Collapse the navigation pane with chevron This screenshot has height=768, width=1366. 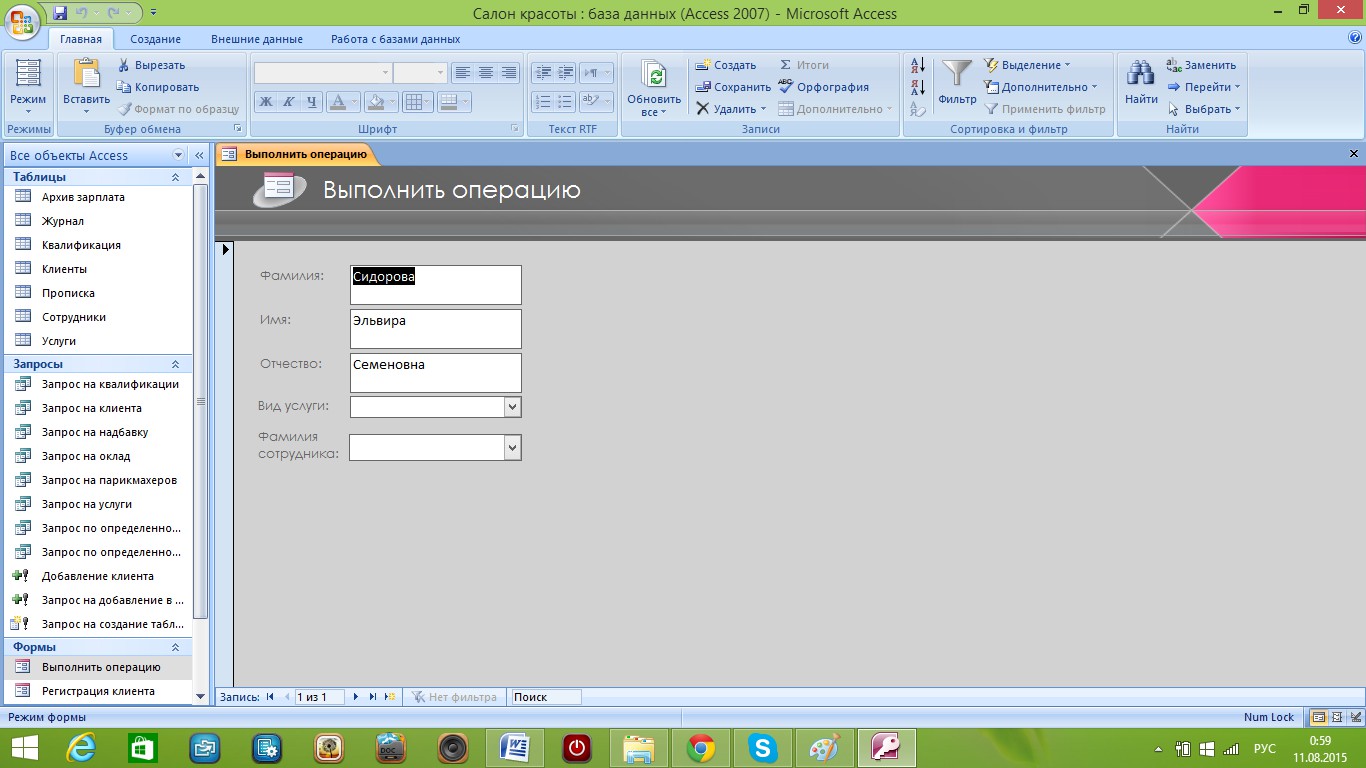[x=199, y=155]
